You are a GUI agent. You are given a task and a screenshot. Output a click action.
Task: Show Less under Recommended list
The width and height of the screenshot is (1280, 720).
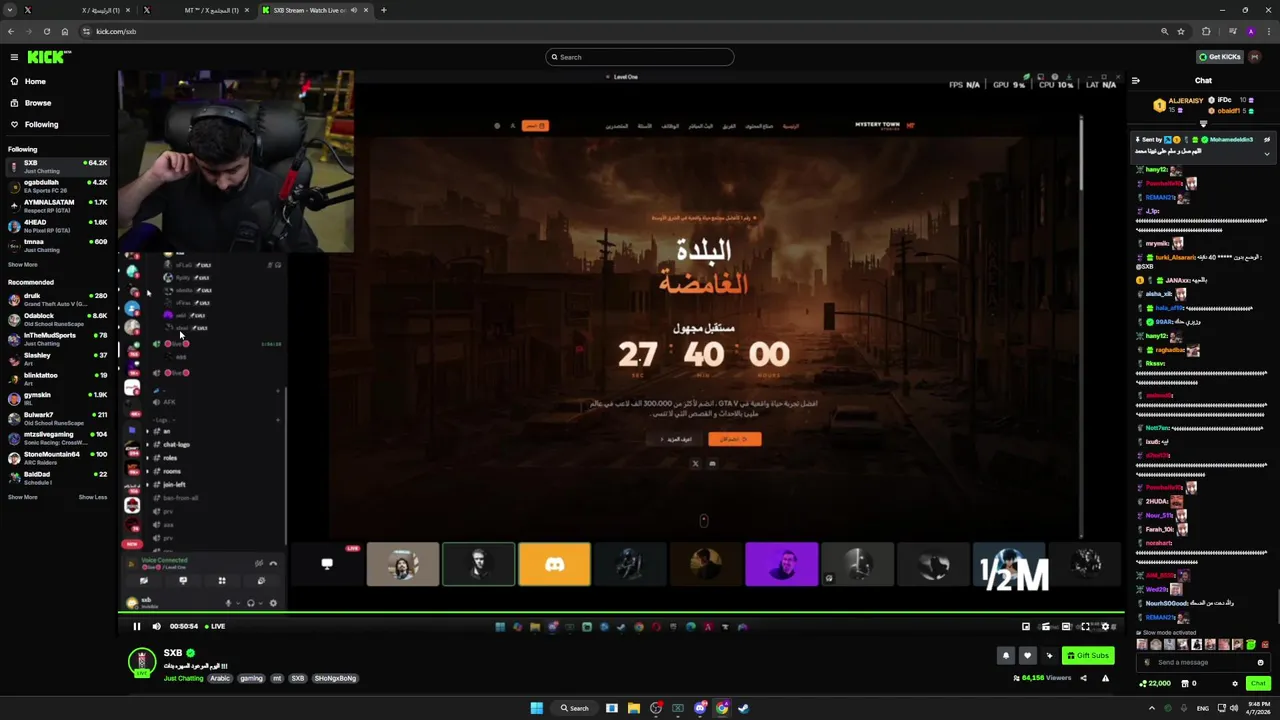coord(93,497)
